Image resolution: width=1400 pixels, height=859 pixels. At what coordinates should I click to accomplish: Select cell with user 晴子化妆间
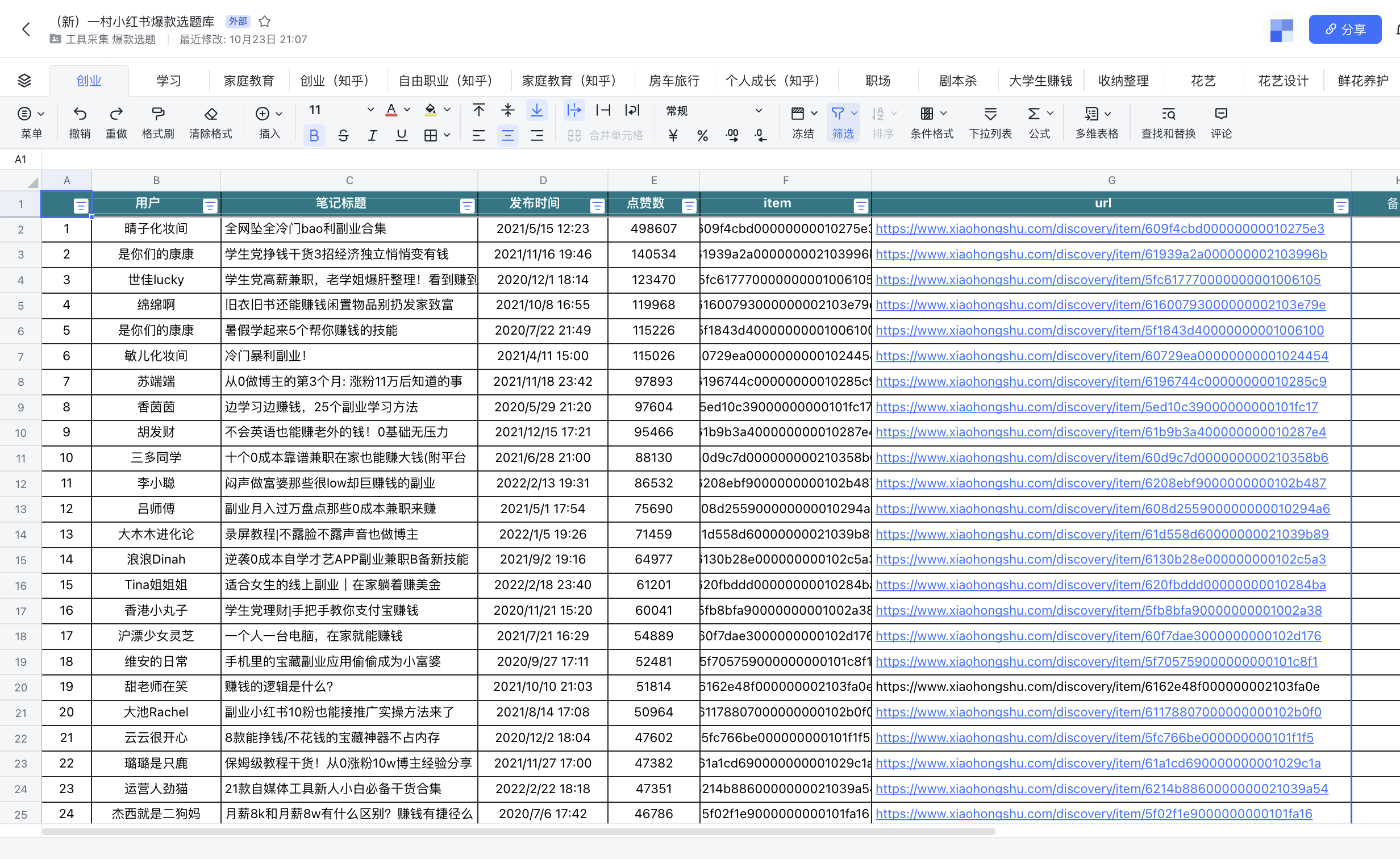tap(156, 228)
